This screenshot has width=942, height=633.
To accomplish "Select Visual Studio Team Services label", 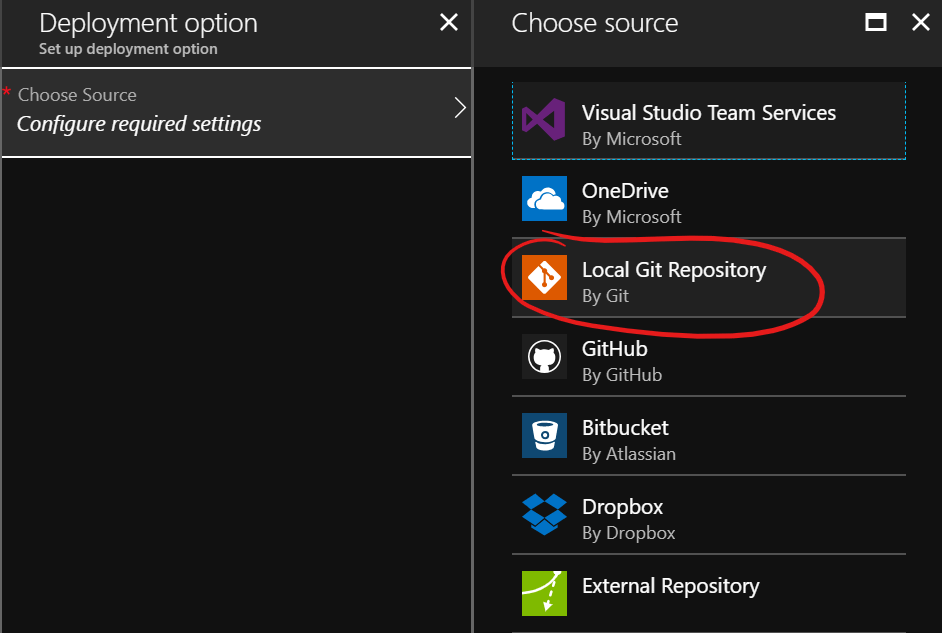I will point(708,113).
